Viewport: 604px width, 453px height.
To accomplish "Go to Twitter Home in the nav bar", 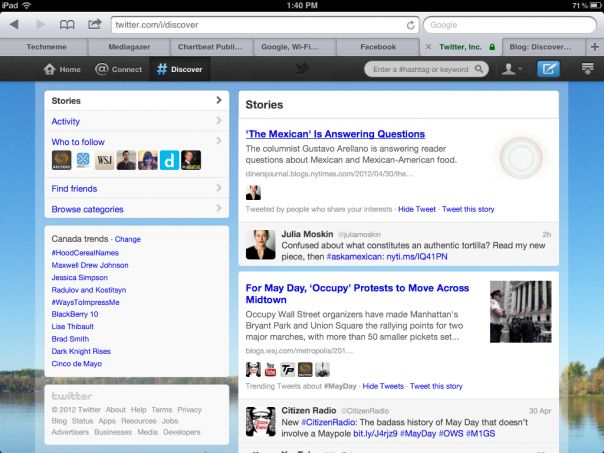I will 62,69.
